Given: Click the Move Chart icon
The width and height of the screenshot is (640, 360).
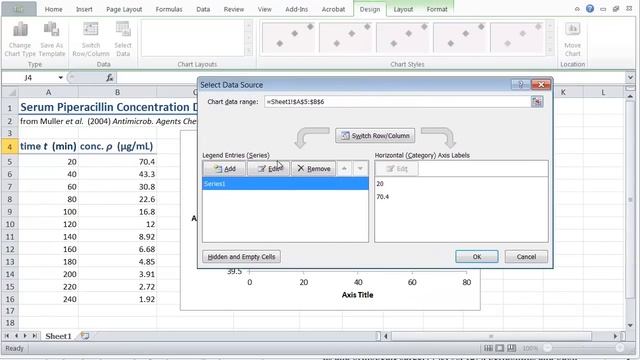Looking at the screenshot, I should tap(573, 30).
